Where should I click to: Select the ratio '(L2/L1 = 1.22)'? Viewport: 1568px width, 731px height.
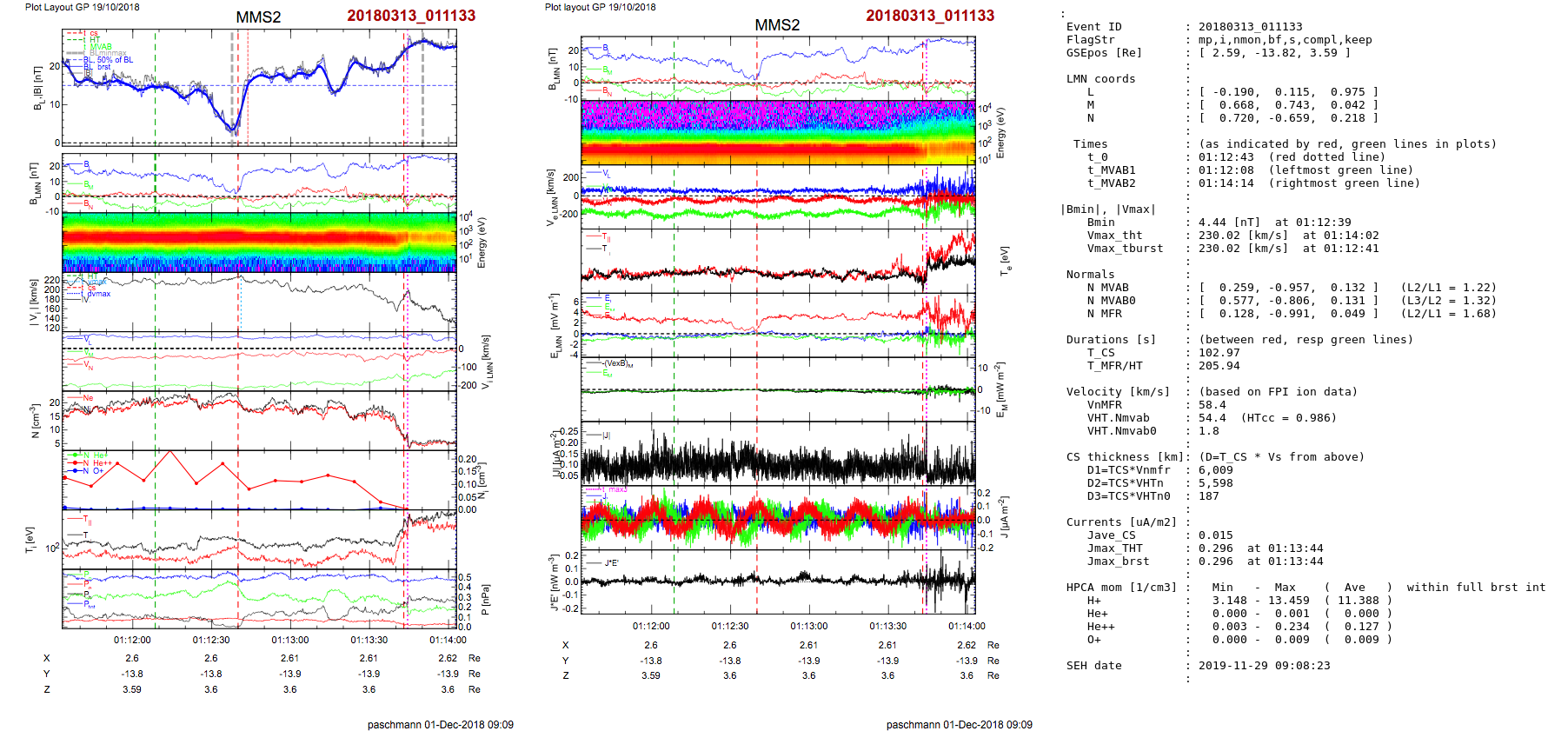pos(1449,288)
